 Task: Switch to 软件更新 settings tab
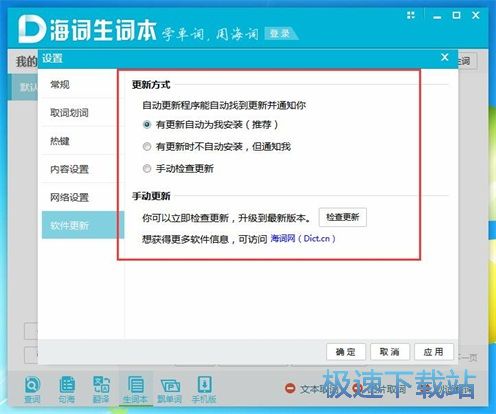click(x=83, y=225)
